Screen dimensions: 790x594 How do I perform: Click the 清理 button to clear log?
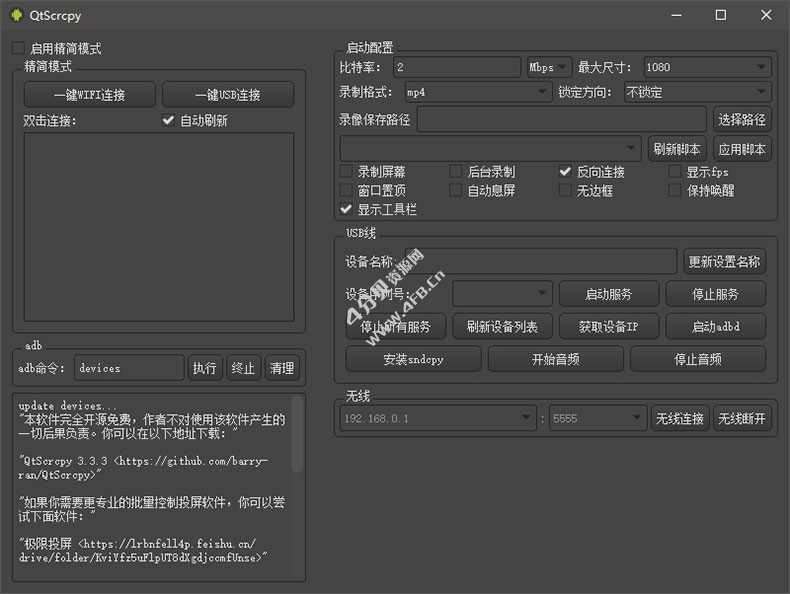282,368
